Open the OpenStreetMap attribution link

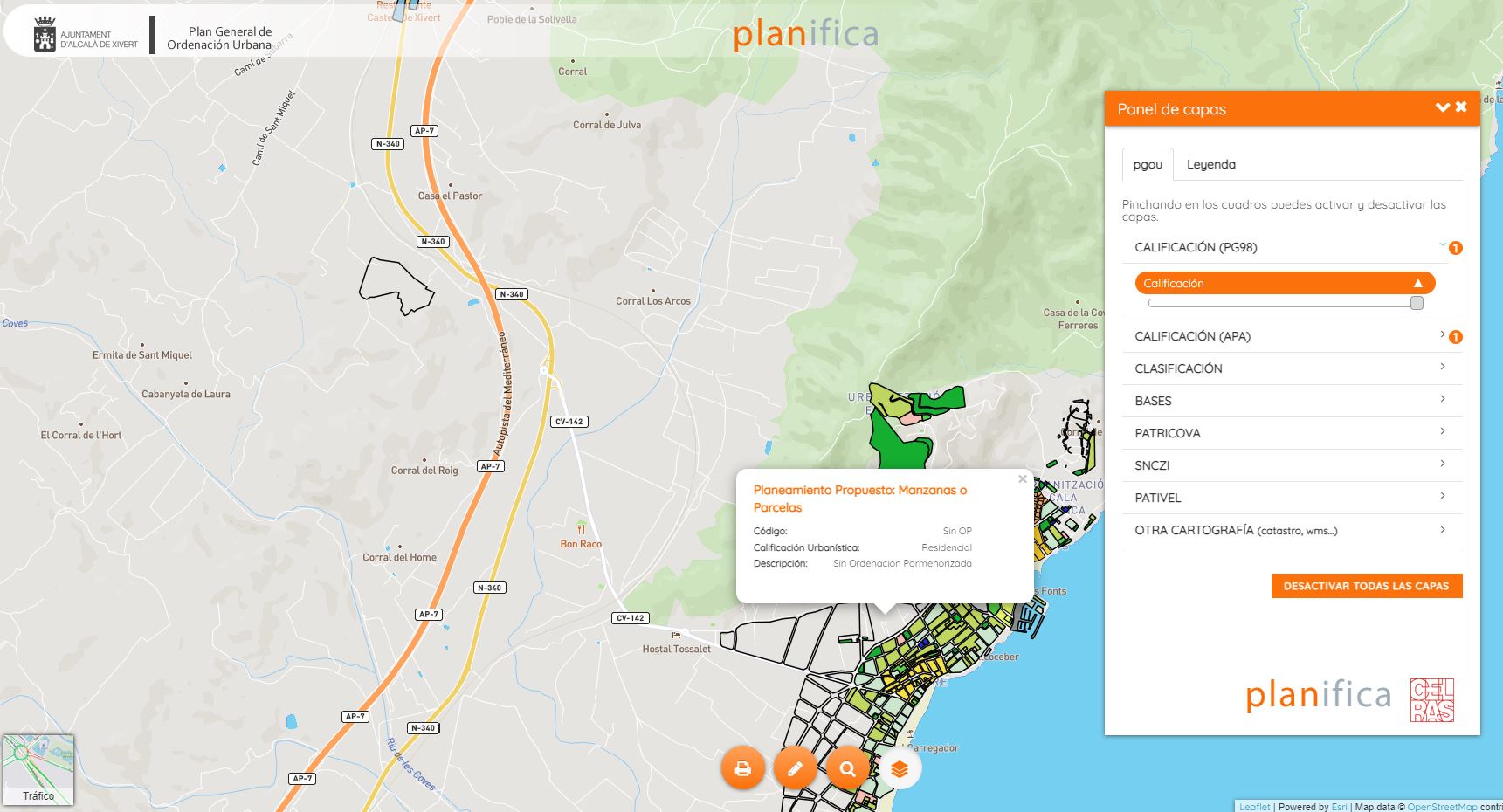1442,807
